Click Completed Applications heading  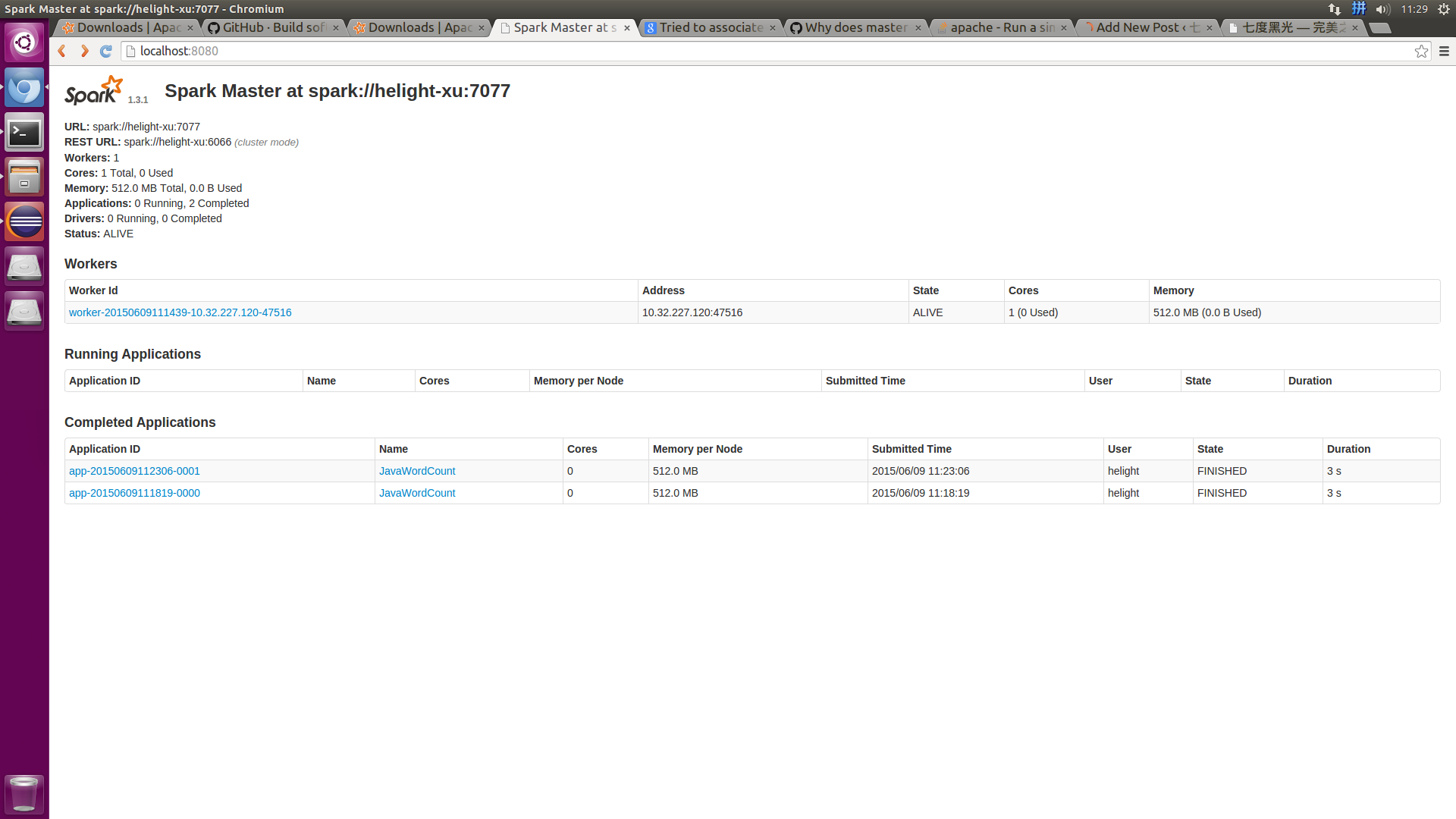point(140,422)
